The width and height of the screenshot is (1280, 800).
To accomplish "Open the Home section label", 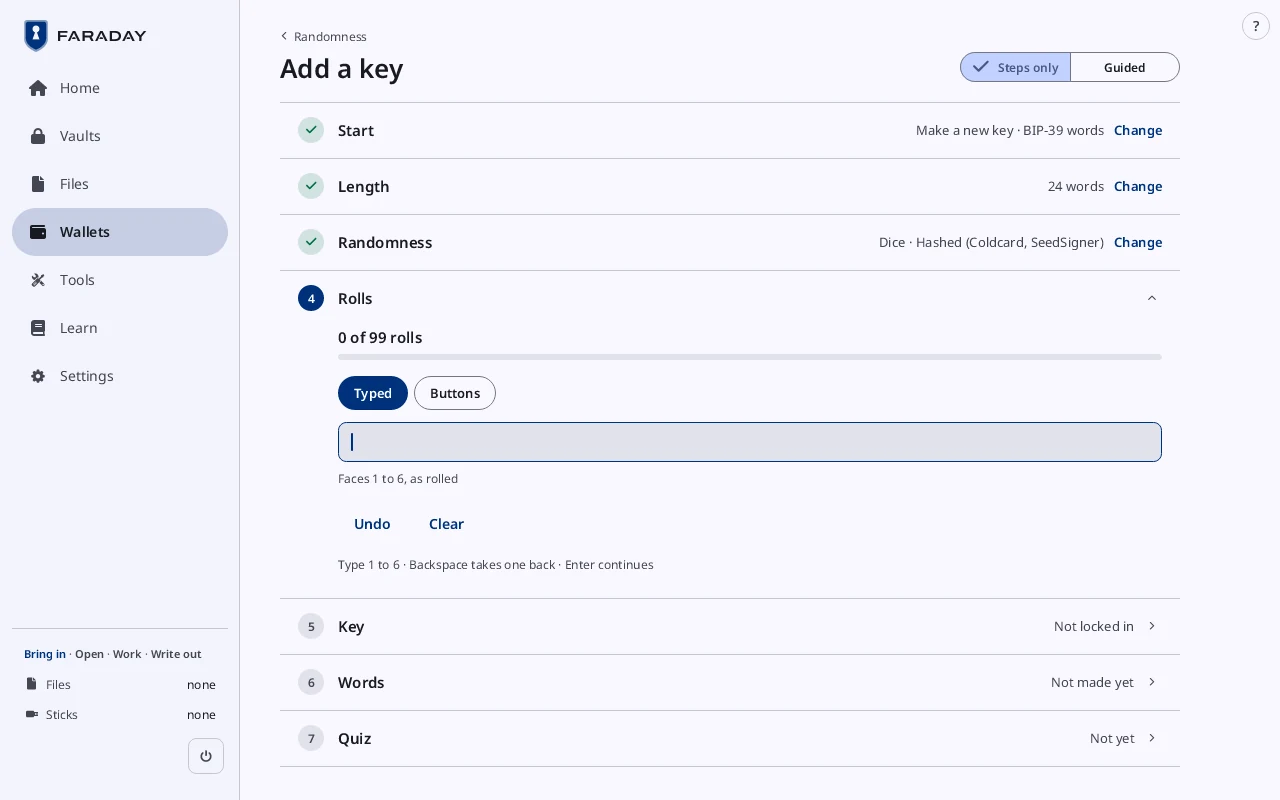I will click(80, 88).
